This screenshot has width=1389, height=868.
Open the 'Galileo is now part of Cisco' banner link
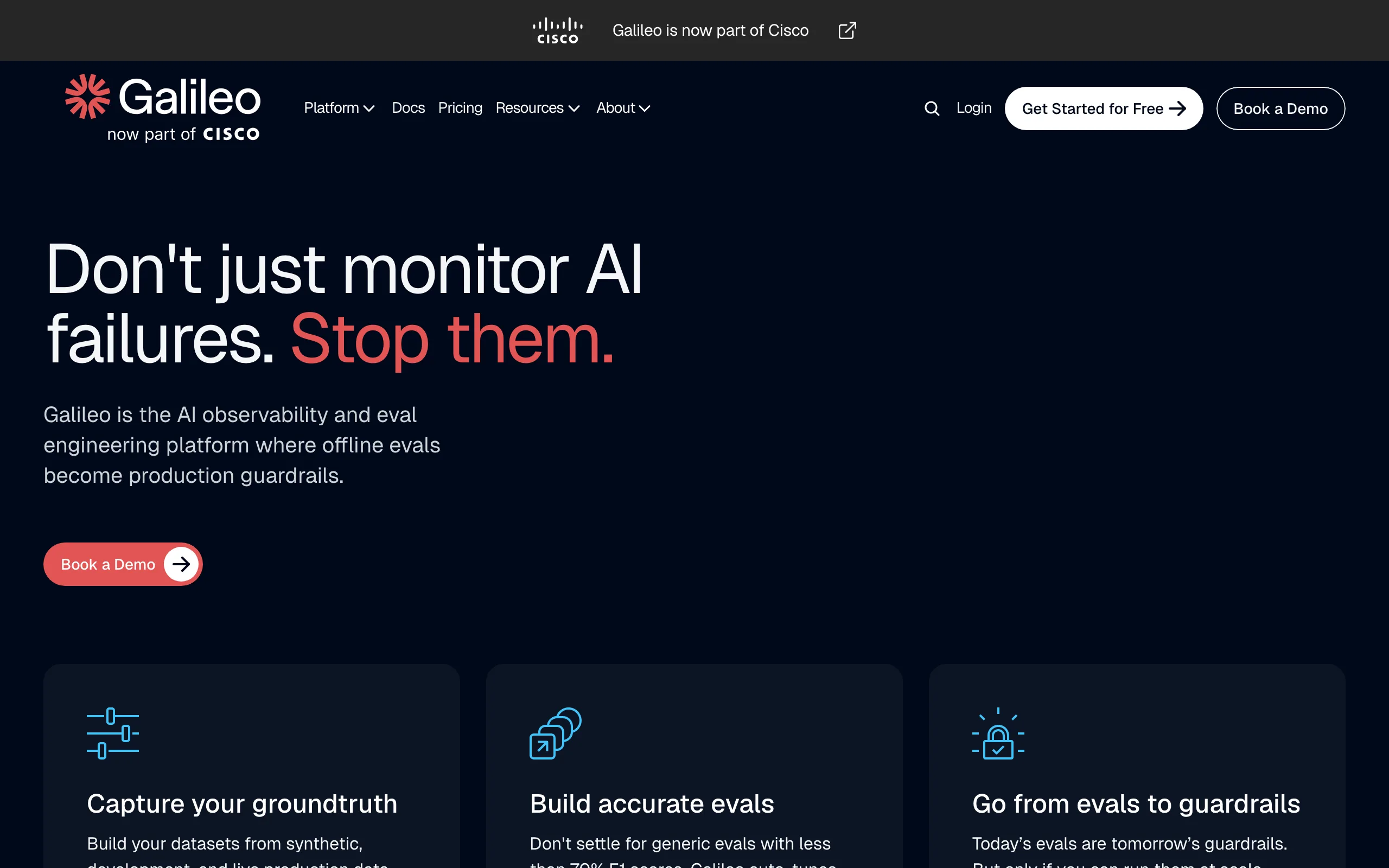pyautogui.click(x=710, y=30)
